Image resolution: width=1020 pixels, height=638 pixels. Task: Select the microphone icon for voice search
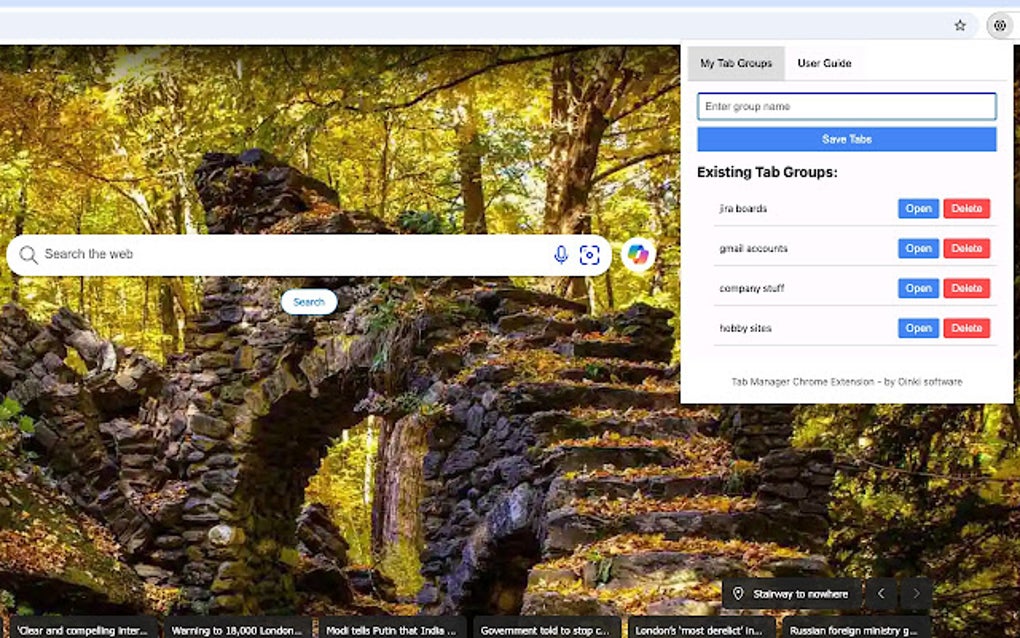point(559,254)
